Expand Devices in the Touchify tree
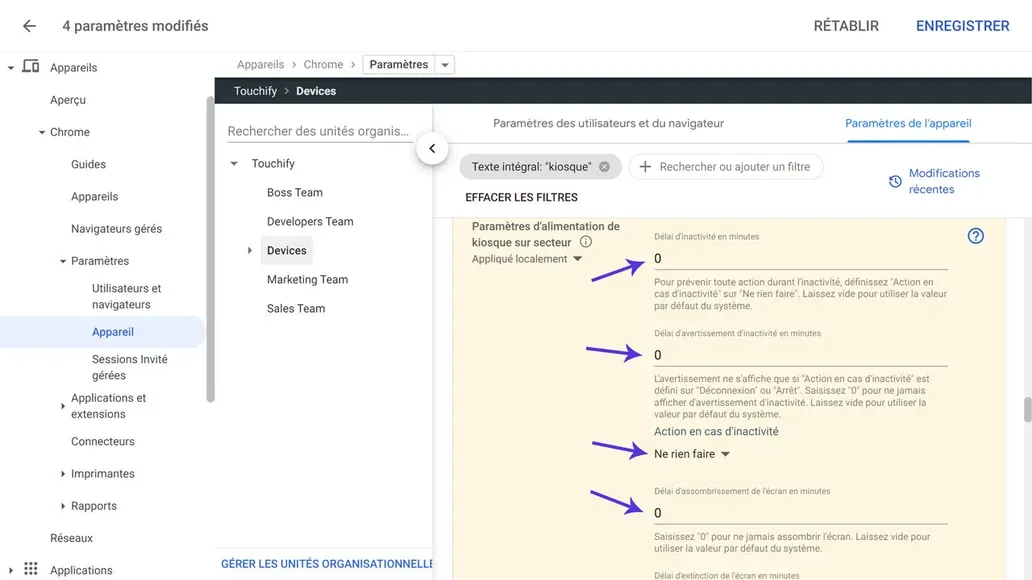This screenshot has width=1032, height=580. click(x=251, y=250)
